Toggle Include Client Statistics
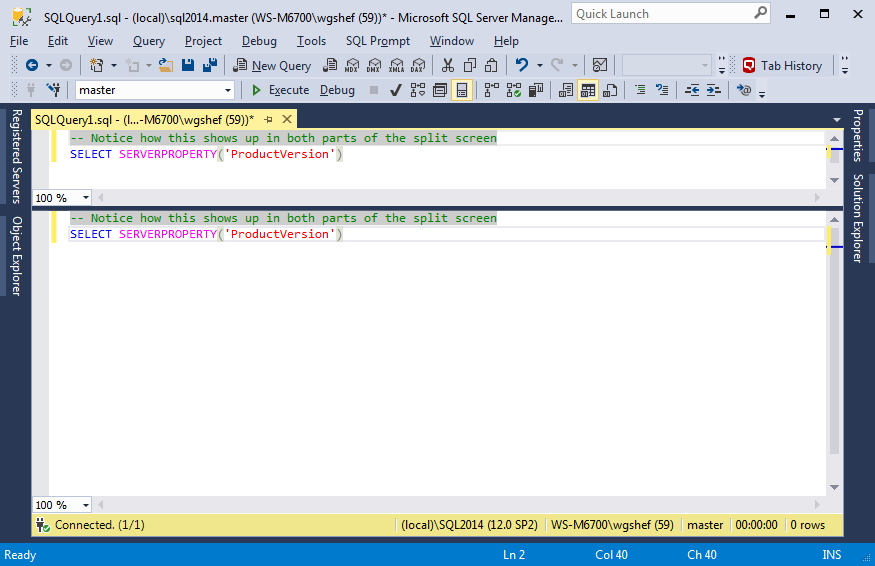This screenshot has height=566, width=875. (x=536, y=90)
